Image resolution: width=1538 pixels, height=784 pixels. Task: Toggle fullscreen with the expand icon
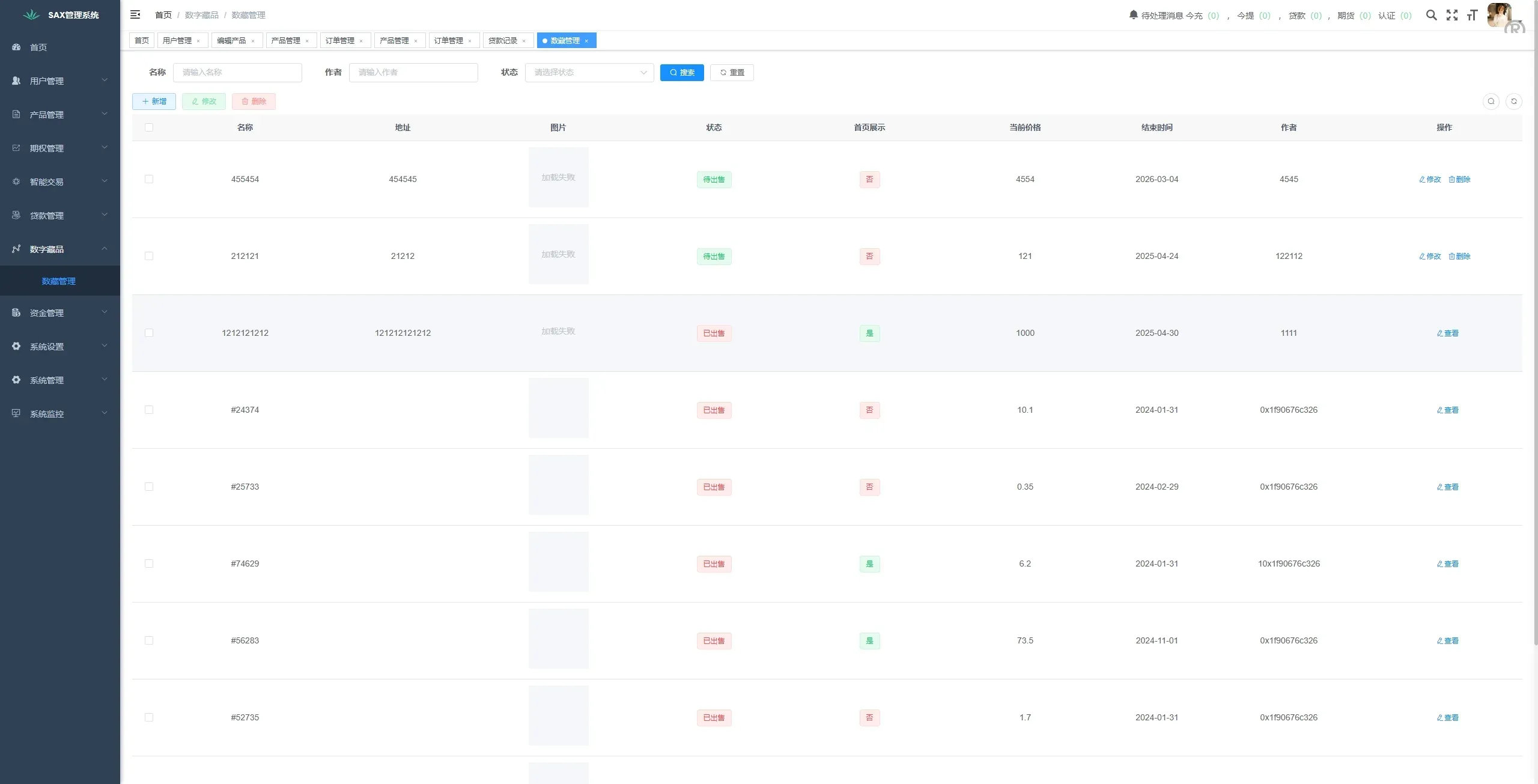[1452, 15]
